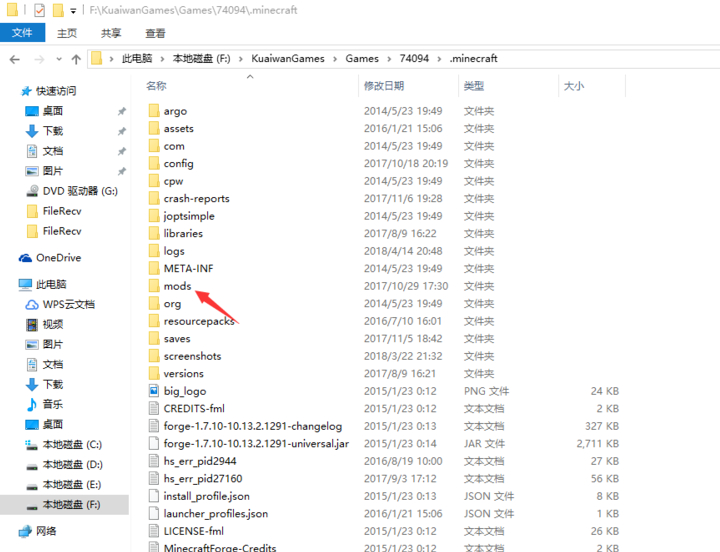
Task: Click the install_profile.json file icon
Action: coord(154,496)
